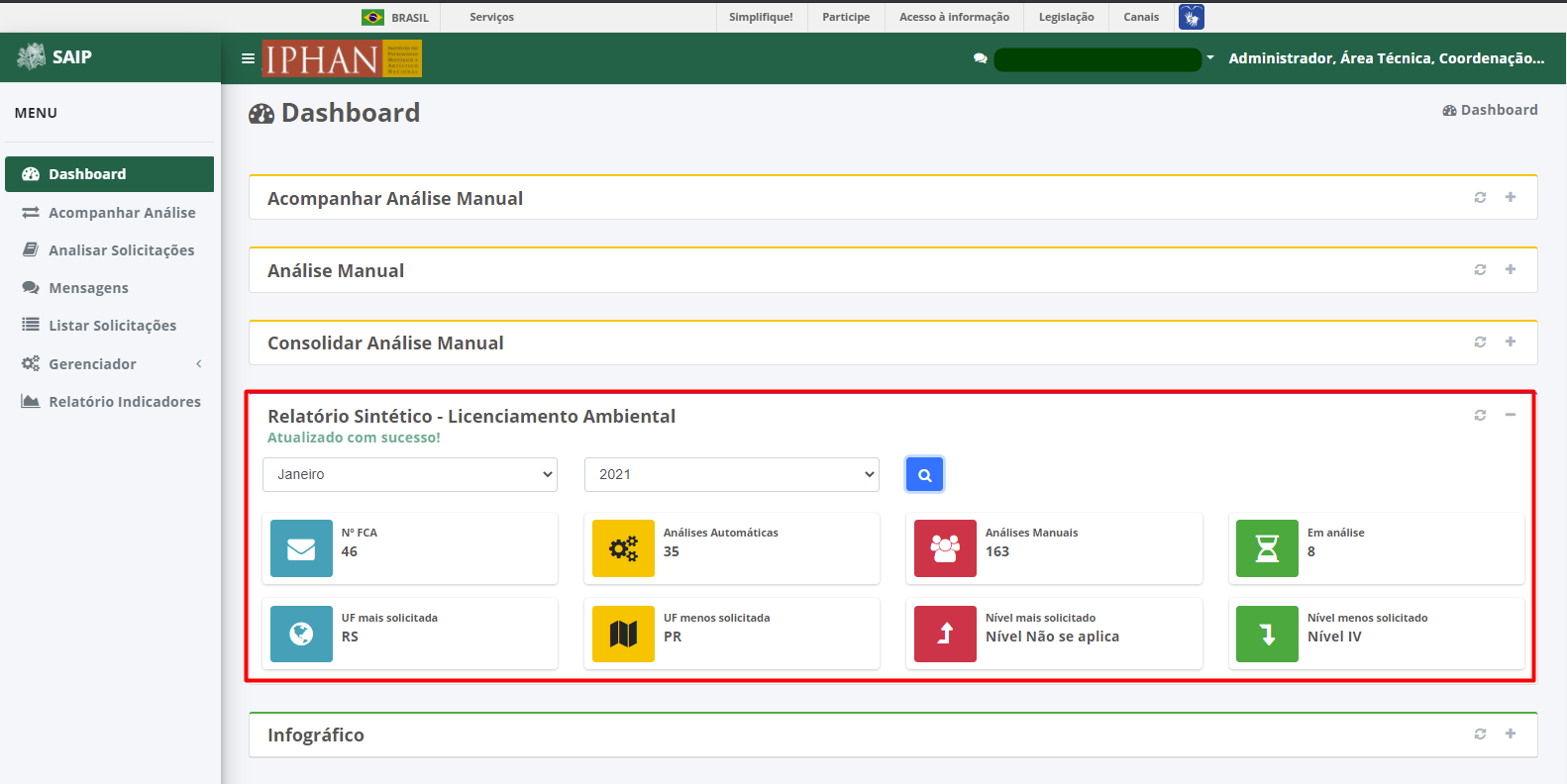Click the Análises Manuais value 163
Viewport: 1567px width, 784px height.
997,551
